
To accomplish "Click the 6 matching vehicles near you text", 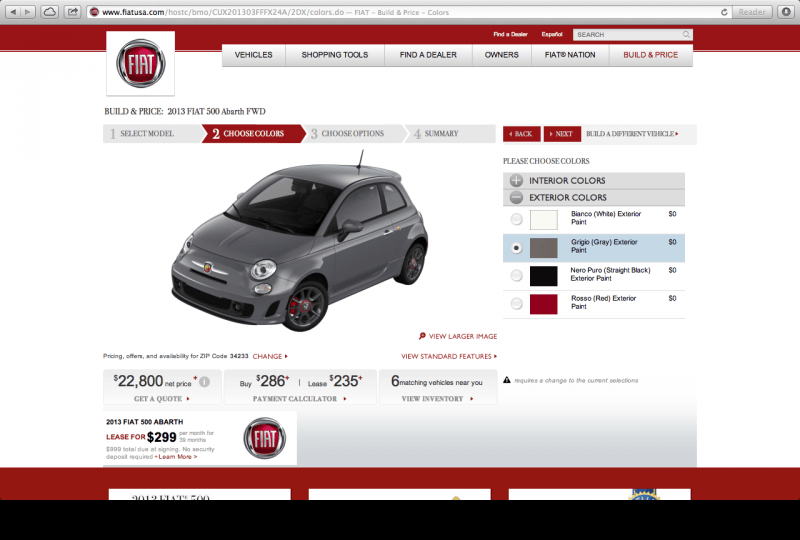I will coord(437,381).
